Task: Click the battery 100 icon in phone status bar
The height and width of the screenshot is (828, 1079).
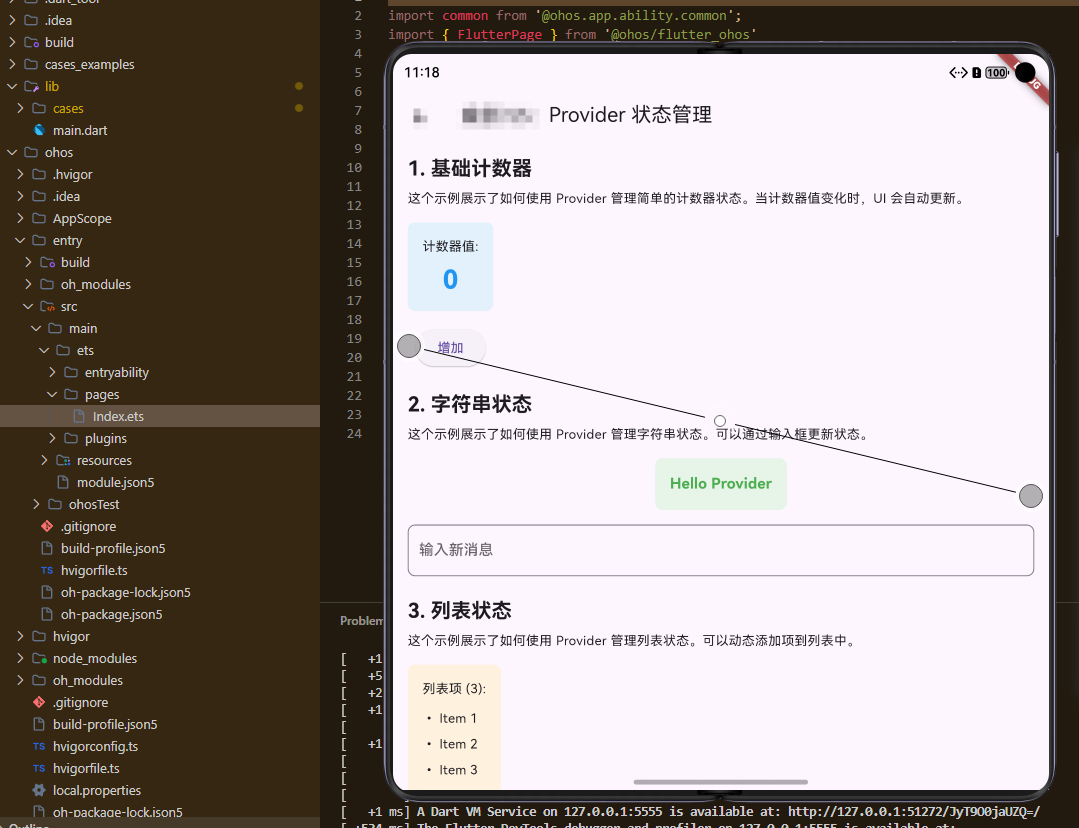Action: tap(996, 72)
